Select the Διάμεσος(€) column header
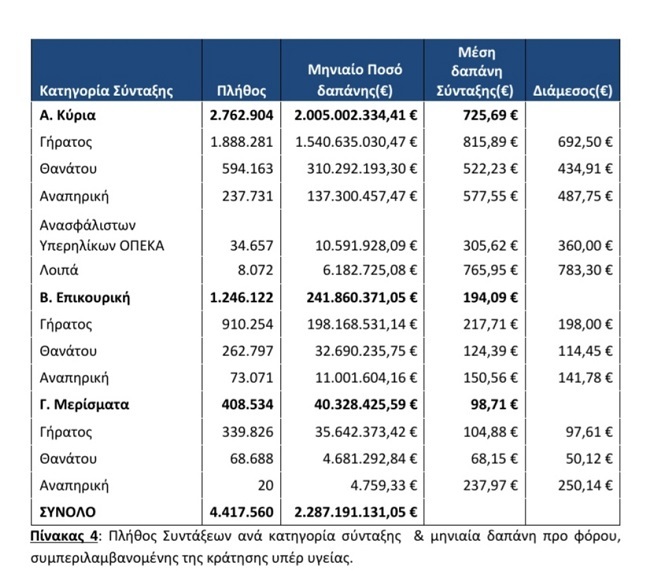650x581 pixels. click(573, 90)
